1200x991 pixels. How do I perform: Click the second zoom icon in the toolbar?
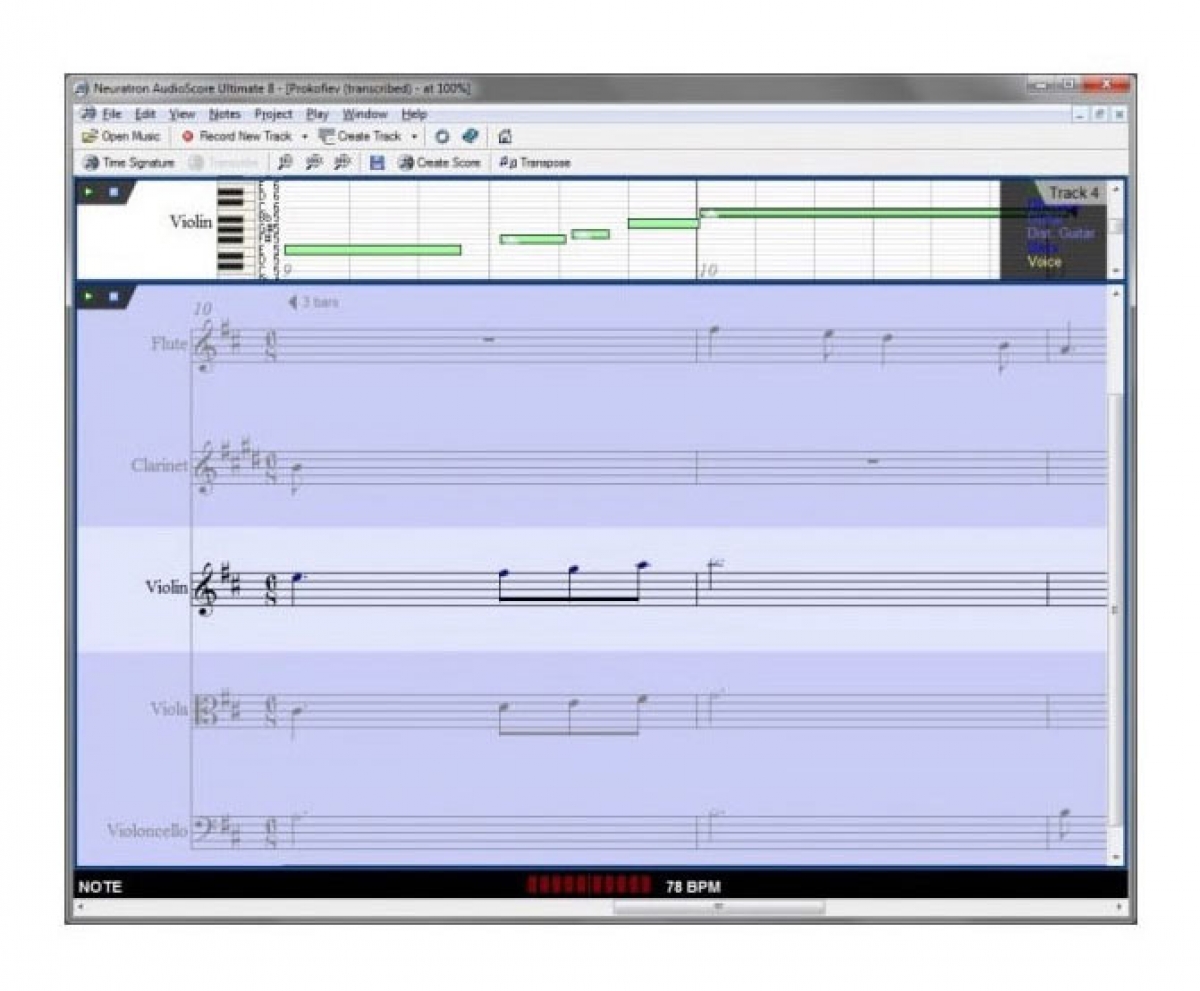314,163
